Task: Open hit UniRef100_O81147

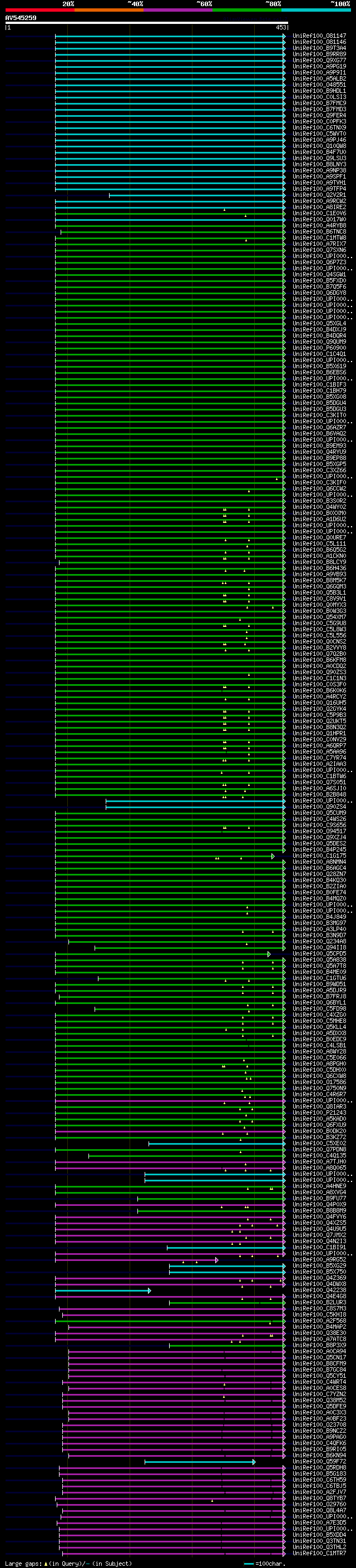Action: tap(319, 36)
